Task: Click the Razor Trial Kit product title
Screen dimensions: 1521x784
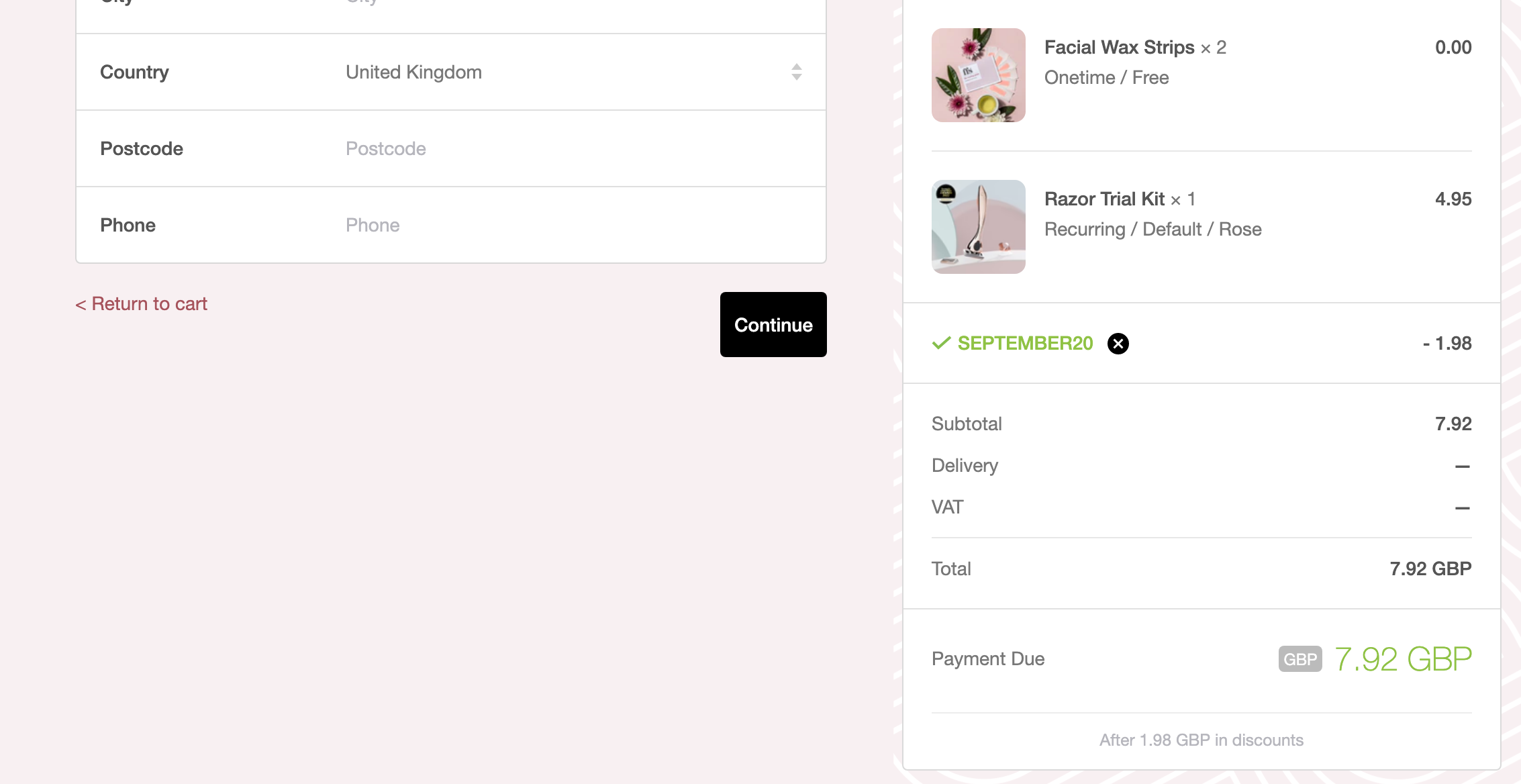Action: (x=1104, y=199)
